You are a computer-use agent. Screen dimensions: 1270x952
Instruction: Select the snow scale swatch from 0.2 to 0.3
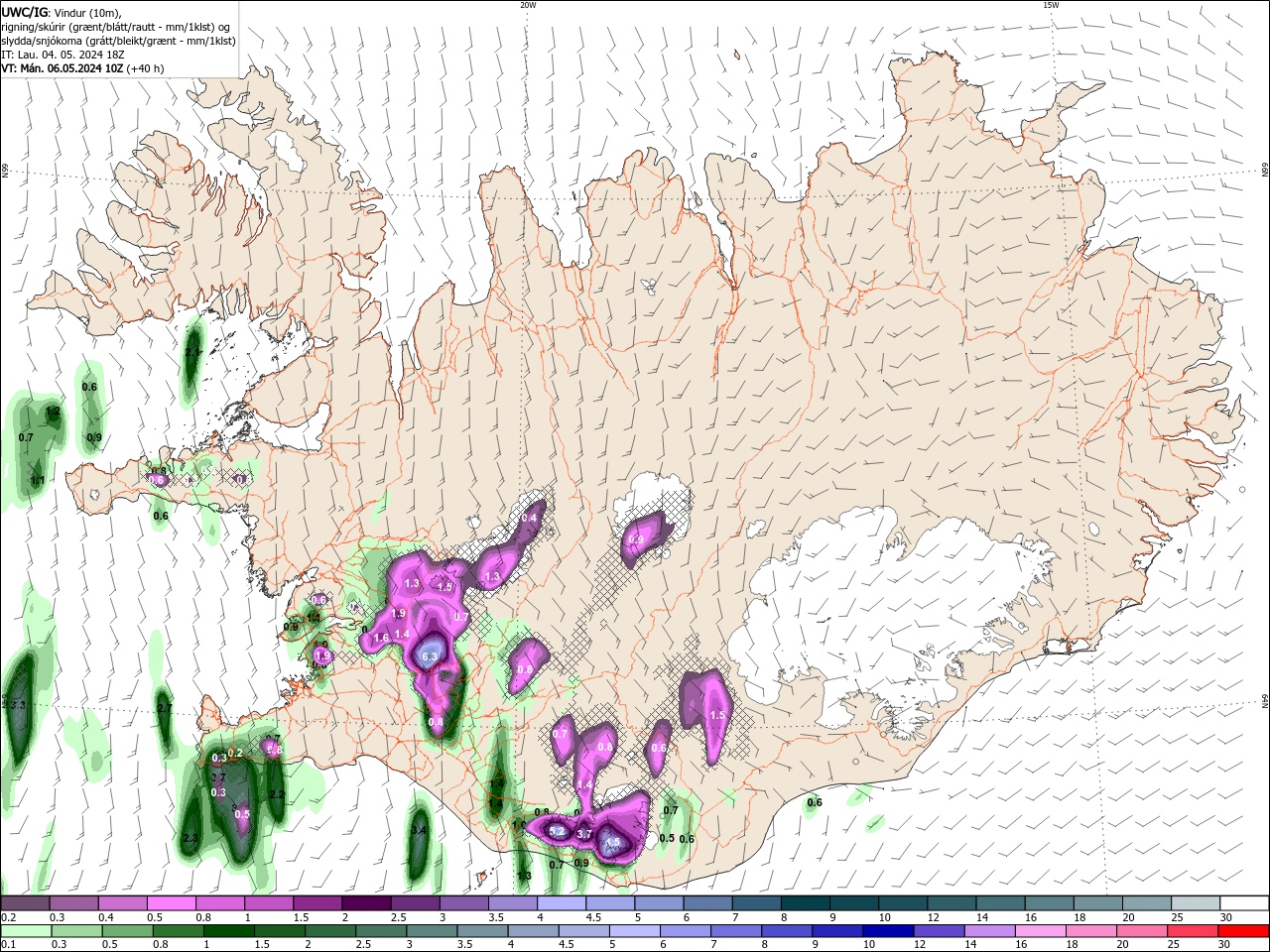[x=25, y=903]
